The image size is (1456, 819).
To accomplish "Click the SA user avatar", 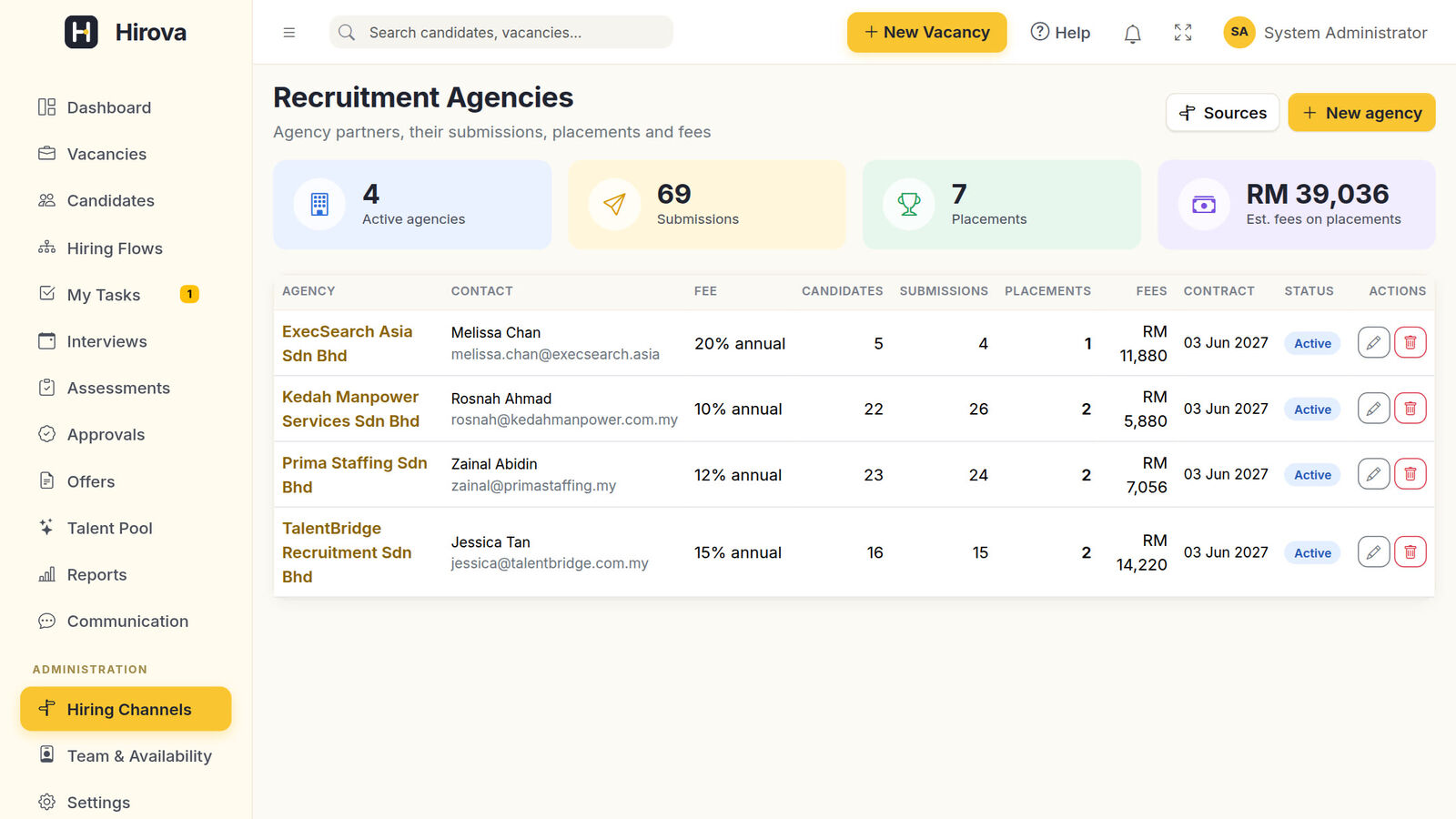I will click(1239, 32).
